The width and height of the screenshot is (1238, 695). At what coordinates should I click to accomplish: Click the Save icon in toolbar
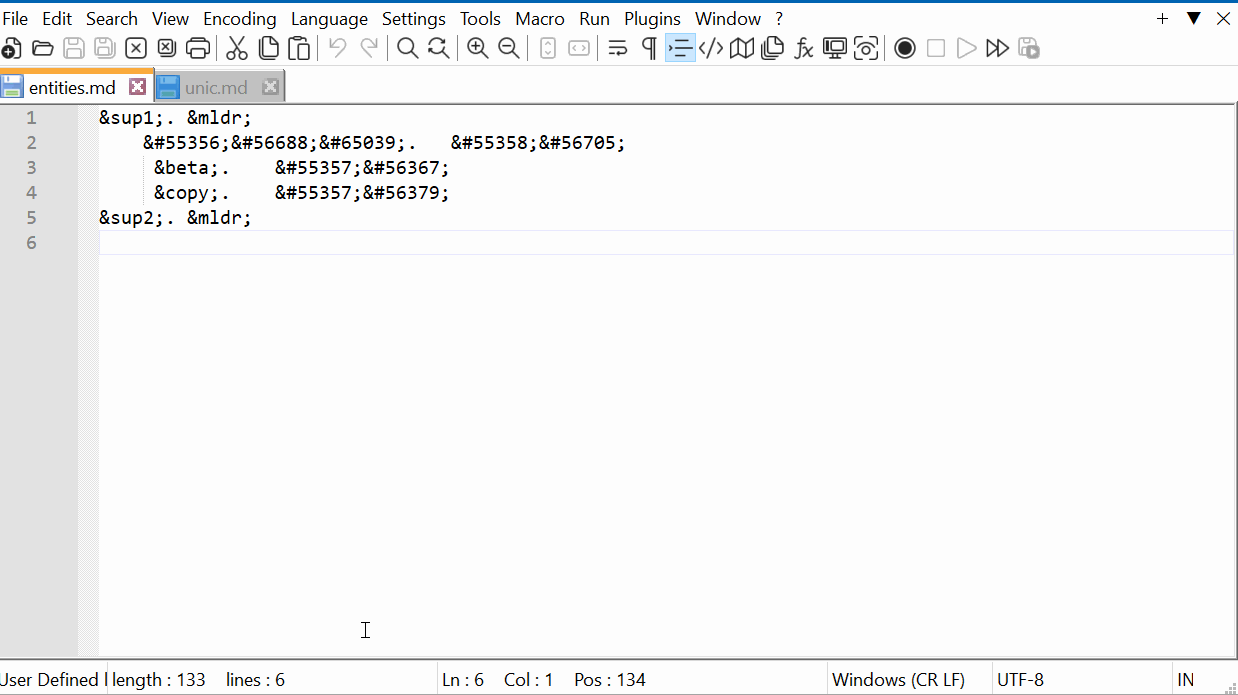(74, 48)
